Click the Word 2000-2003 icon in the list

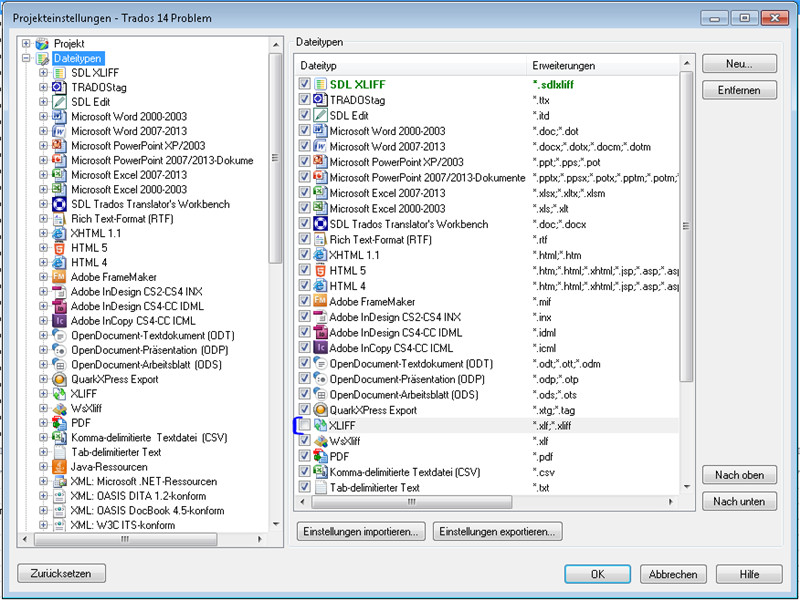pyautogui.click(x=320, y=131)
